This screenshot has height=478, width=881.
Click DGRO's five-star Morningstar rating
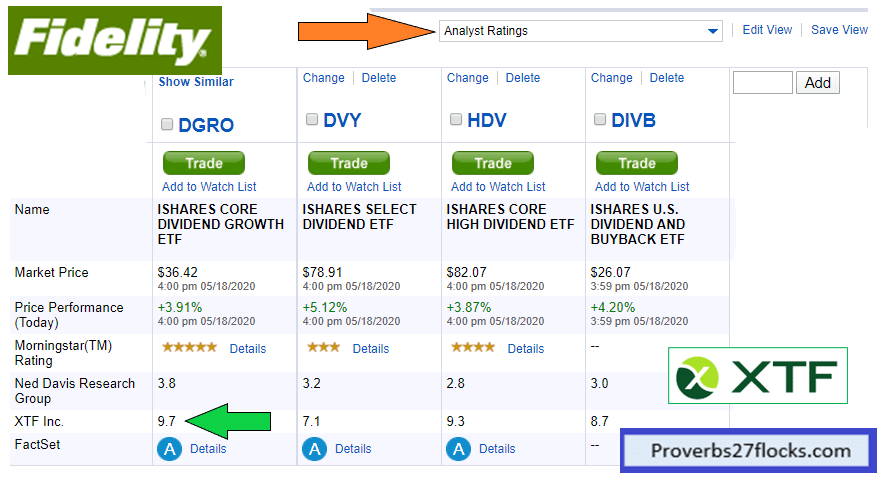[x=189, y=348]
